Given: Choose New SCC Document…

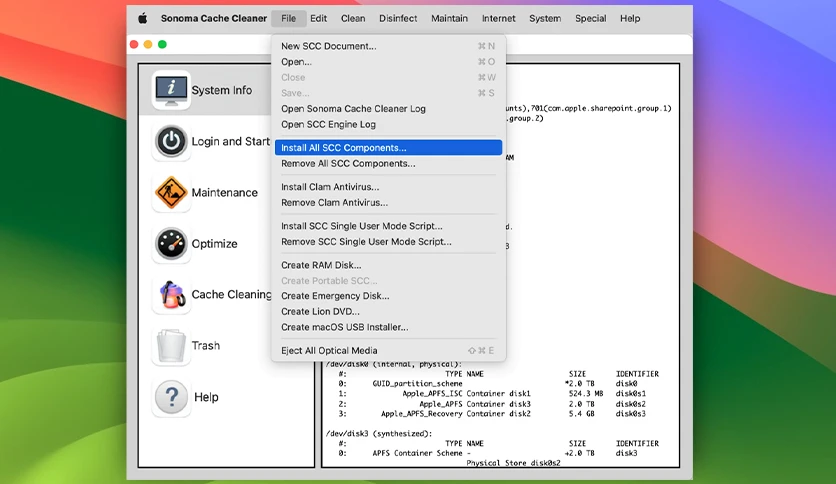Looking at the screenshot, I should [388, 46].
